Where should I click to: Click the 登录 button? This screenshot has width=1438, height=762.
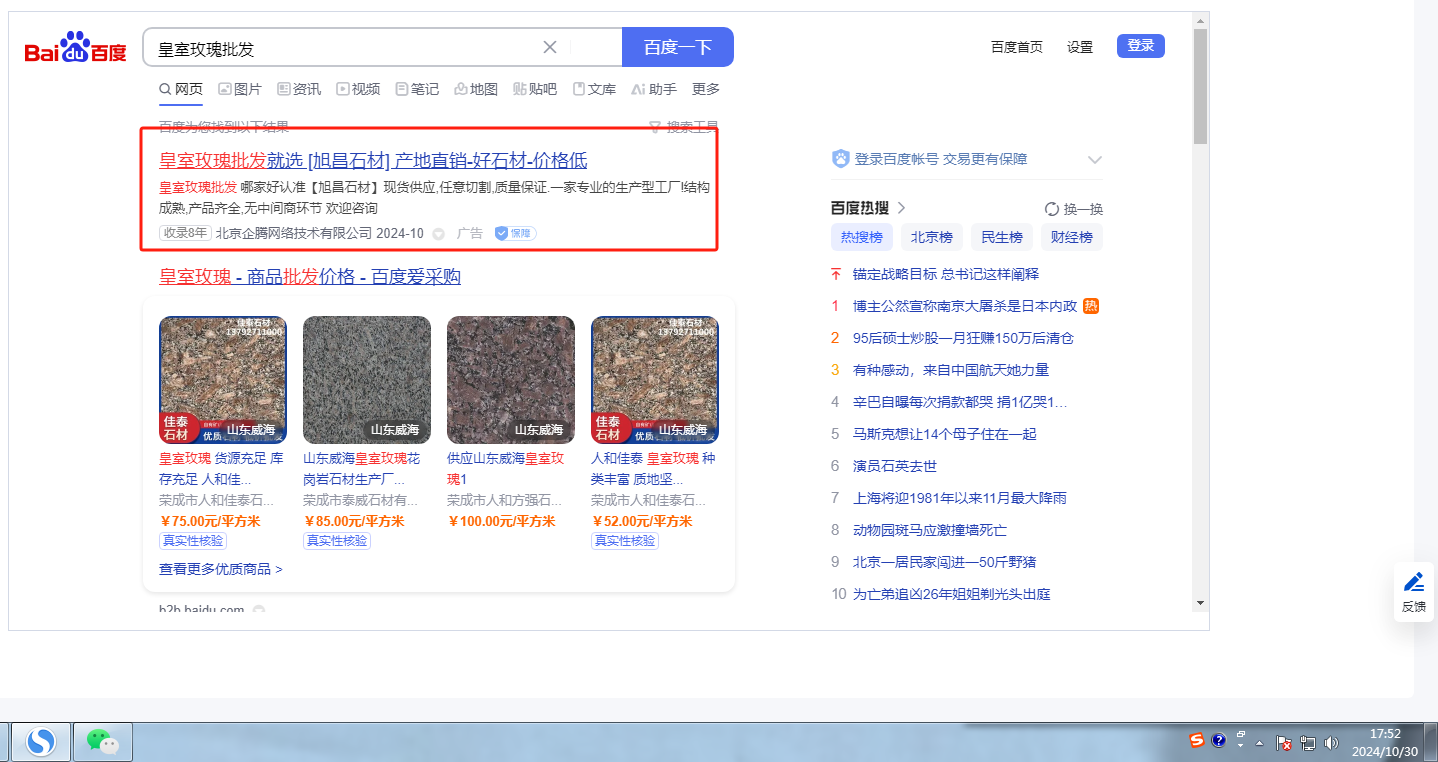point(1140,46)
